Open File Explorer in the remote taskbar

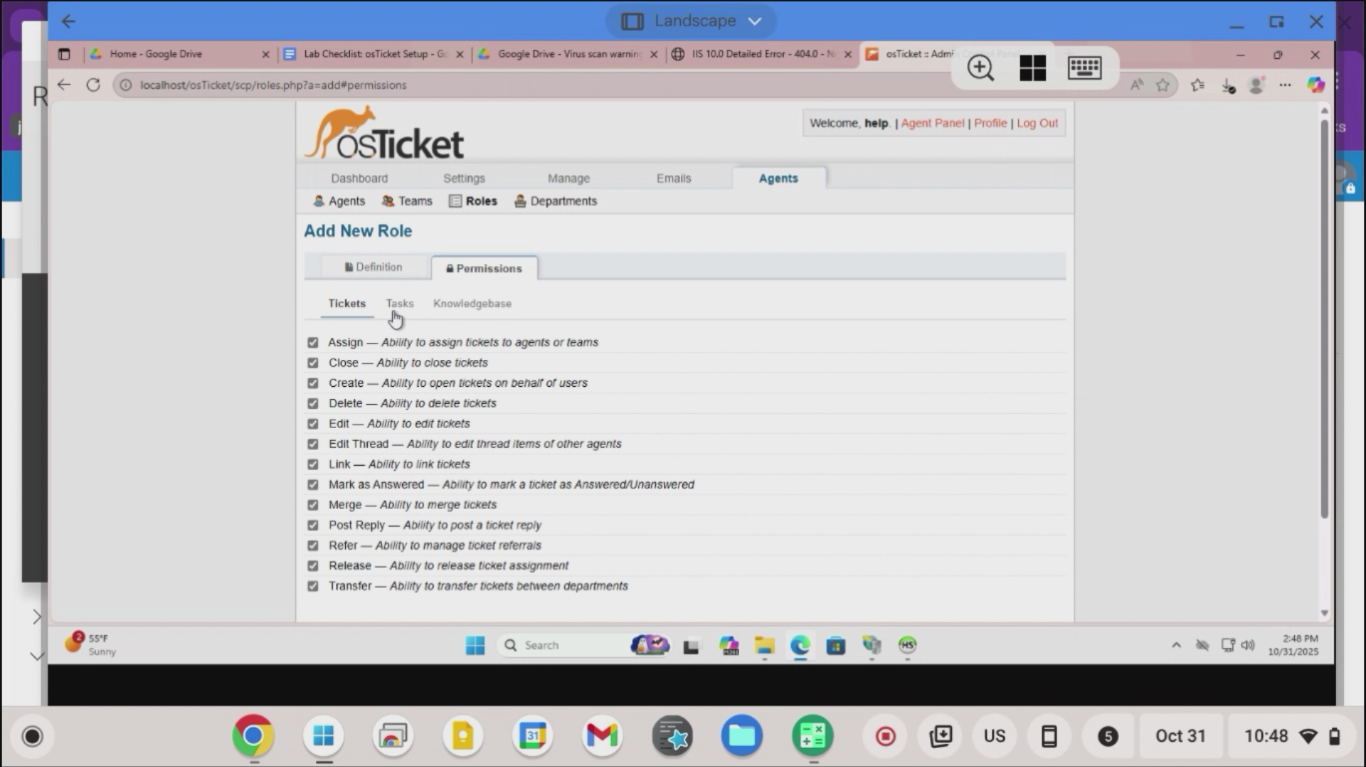click(x=764, y=645)
